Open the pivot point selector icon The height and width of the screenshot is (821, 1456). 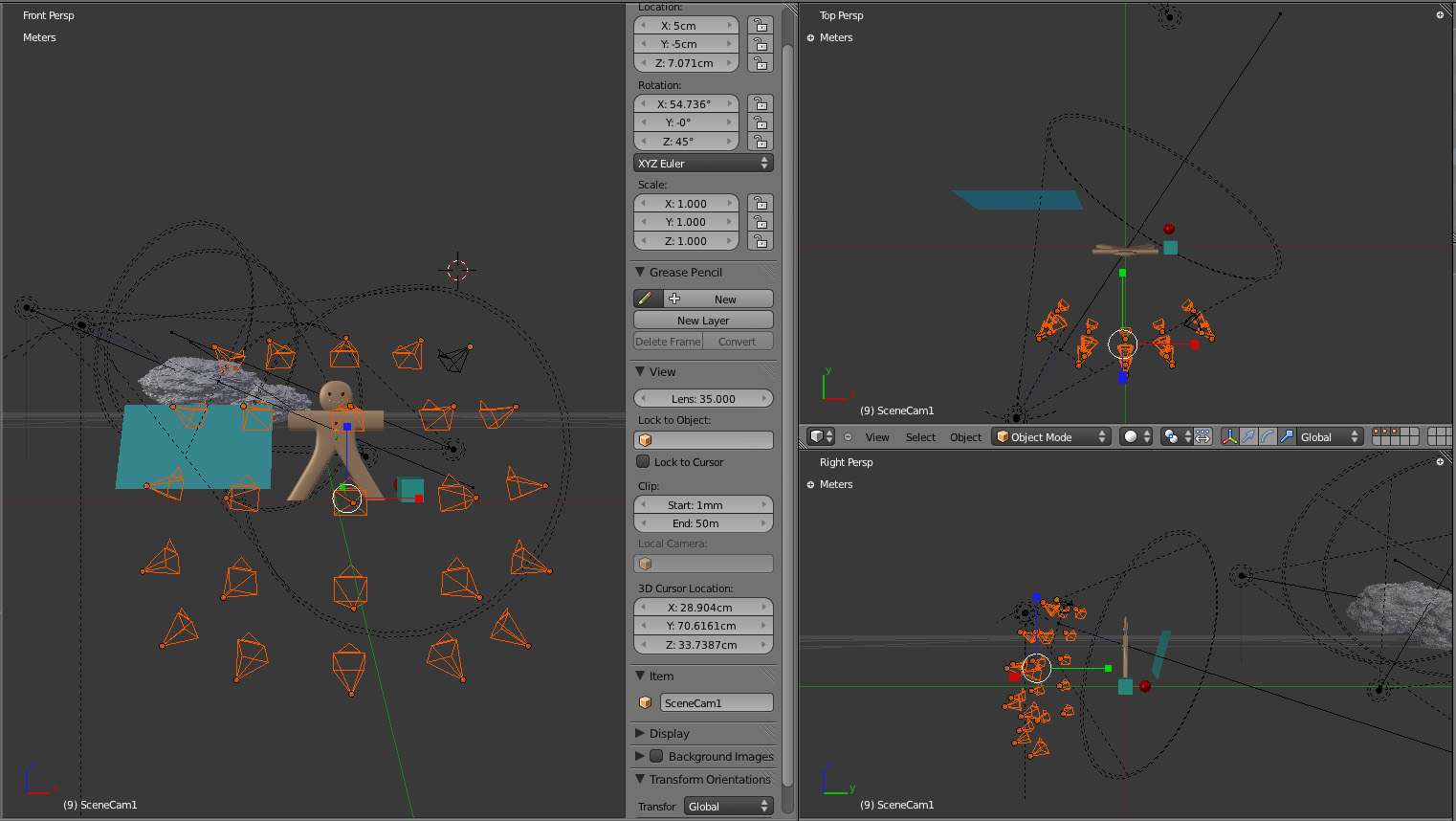pos(1175,437)
